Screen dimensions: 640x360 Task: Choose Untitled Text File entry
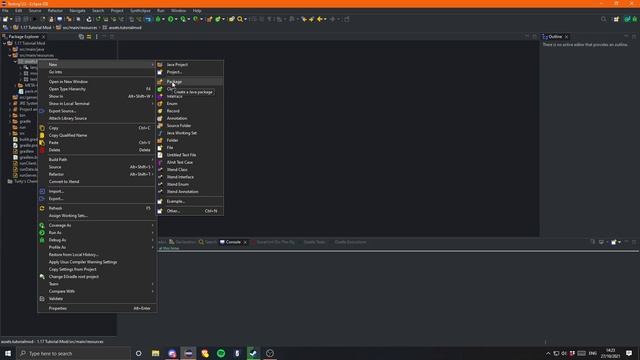point(190,155)
